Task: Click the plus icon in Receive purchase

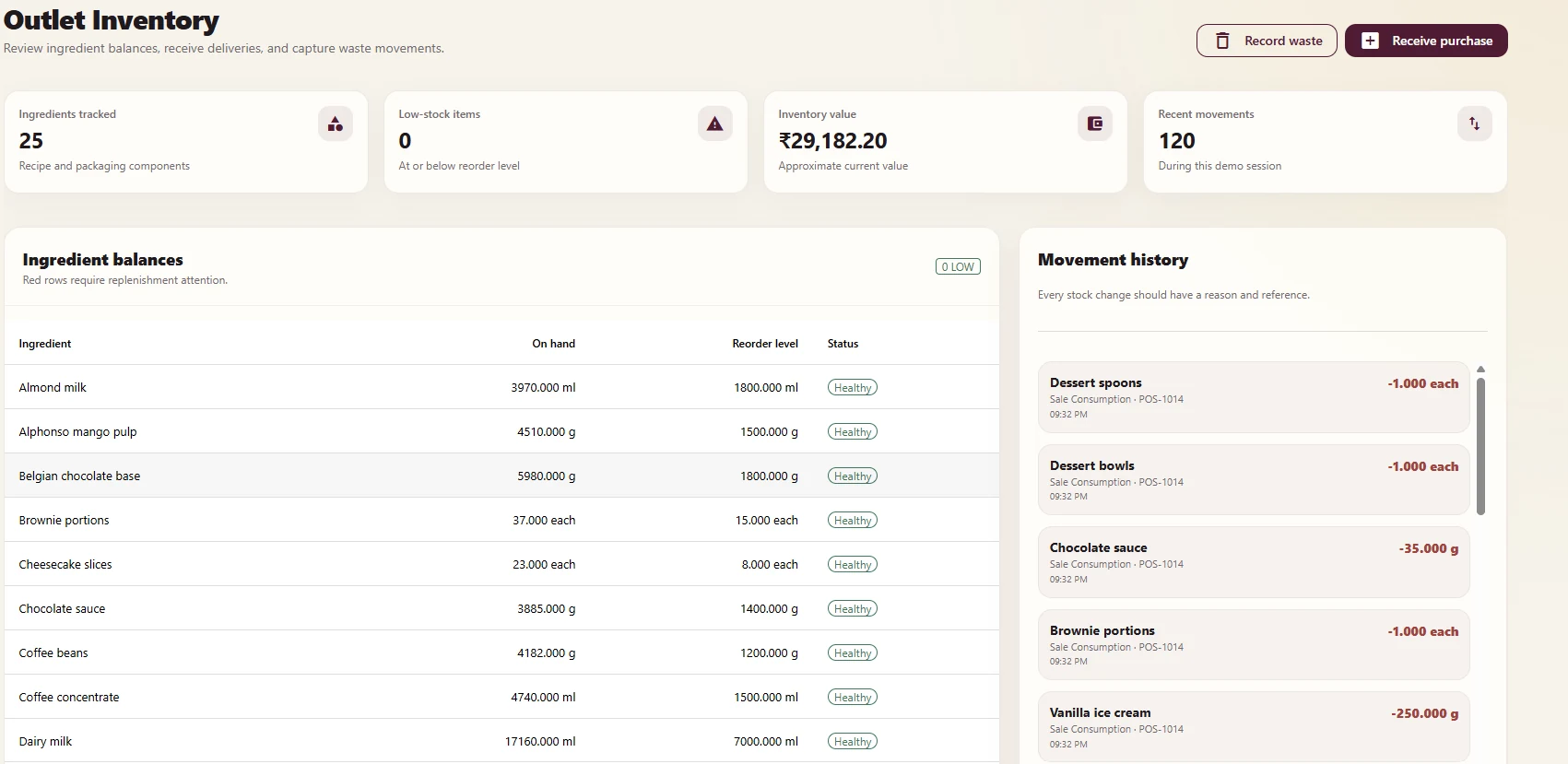Action: (1370, 41)
